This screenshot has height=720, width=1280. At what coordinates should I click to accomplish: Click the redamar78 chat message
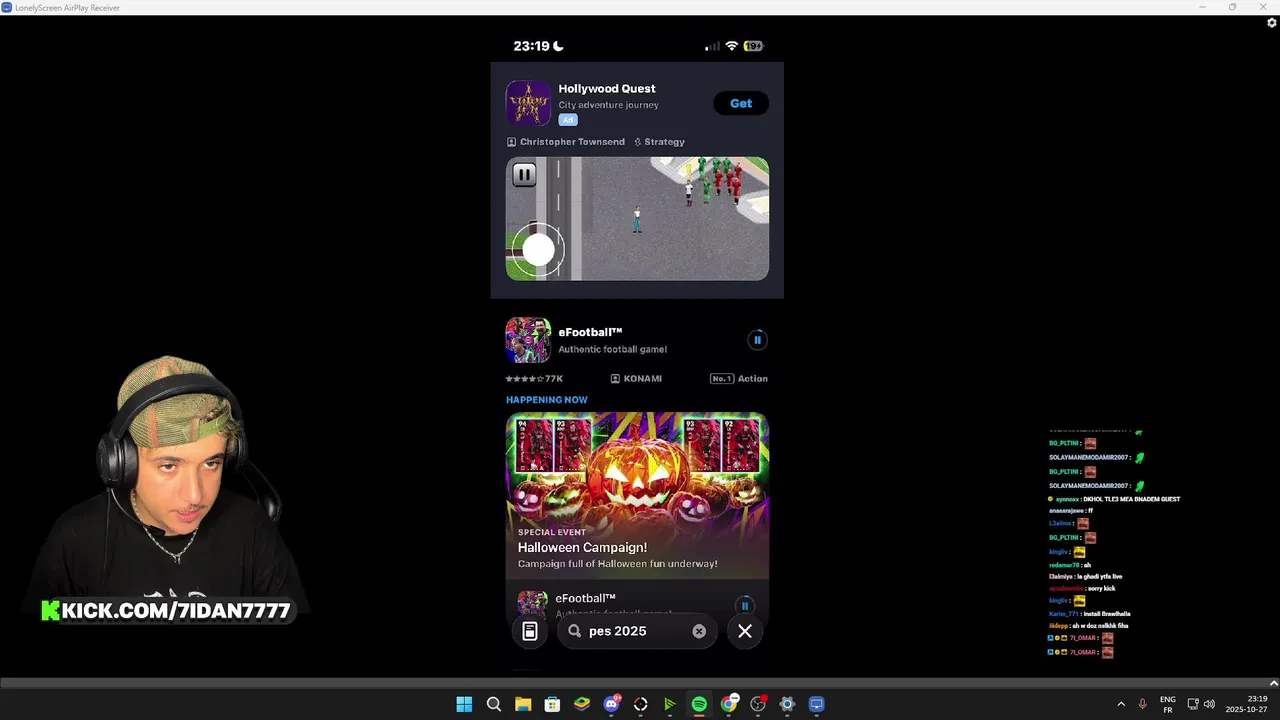tap(1070, 565)
